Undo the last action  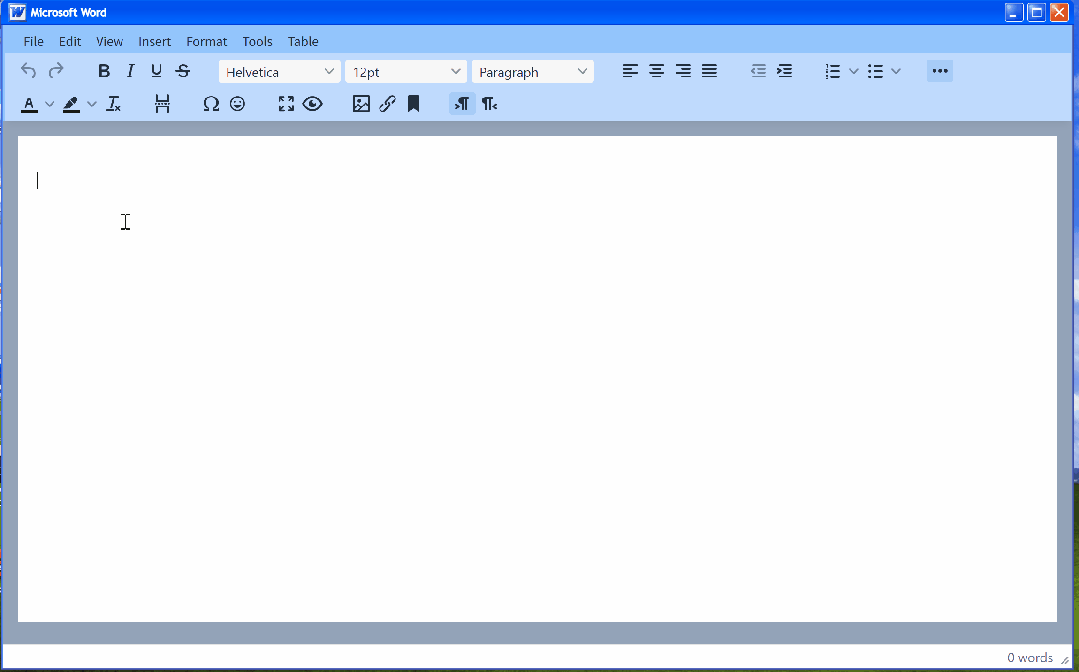(x=28, y=70)
